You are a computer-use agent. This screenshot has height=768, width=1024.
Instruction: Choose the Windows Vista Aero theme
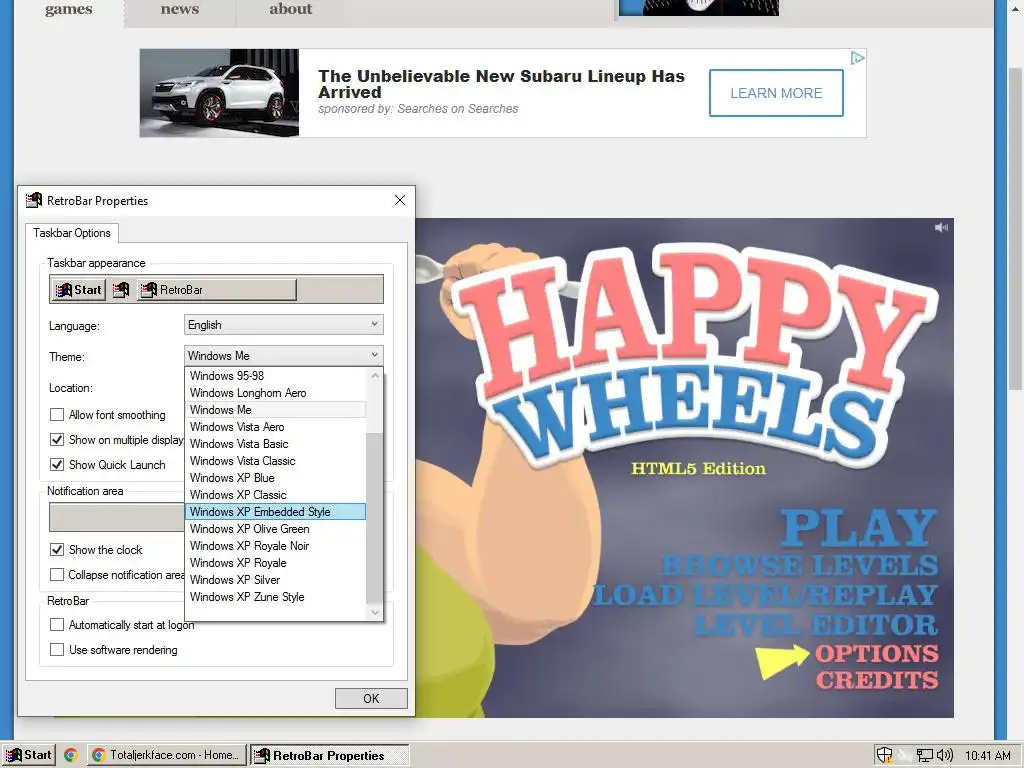tap(276, 426)
